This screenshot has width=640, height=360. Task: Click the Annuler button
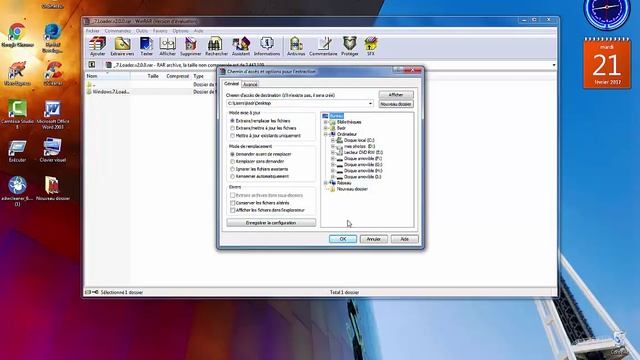pos(373,239)
